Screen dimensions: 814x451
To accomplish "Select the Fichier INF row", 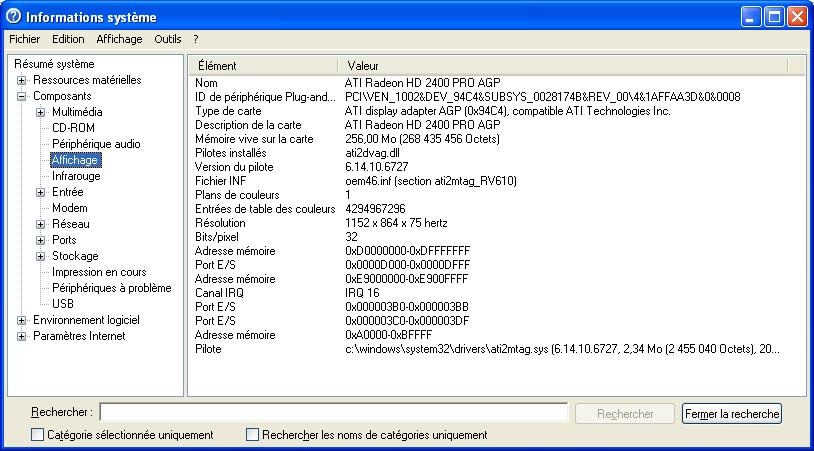I will 497,181.
